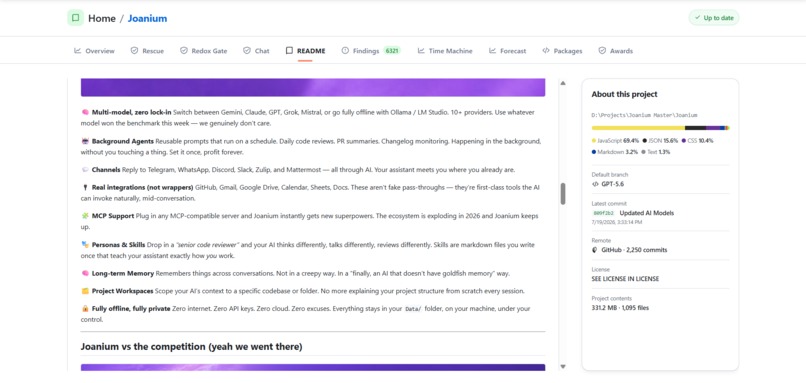The width and height of the screenshot is (806, 383).
Task: Click the purple banner above the feature list
Action: pos(313,87)
